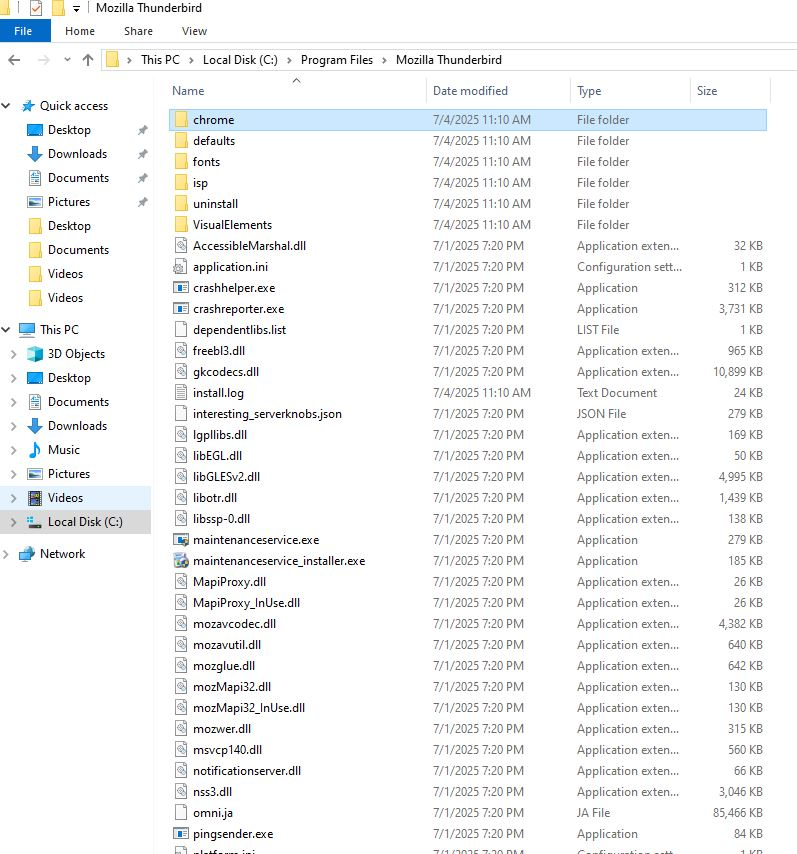The width and height of the screenshot is (797, 854).
Task: Select pinned Pictures under Quick access
Action: 69,202
